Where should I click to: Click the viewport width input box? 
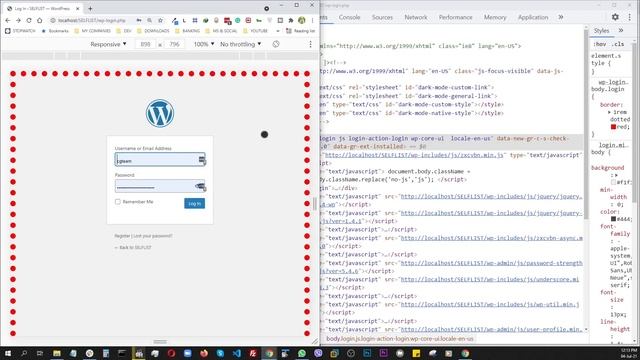point(145,44)
